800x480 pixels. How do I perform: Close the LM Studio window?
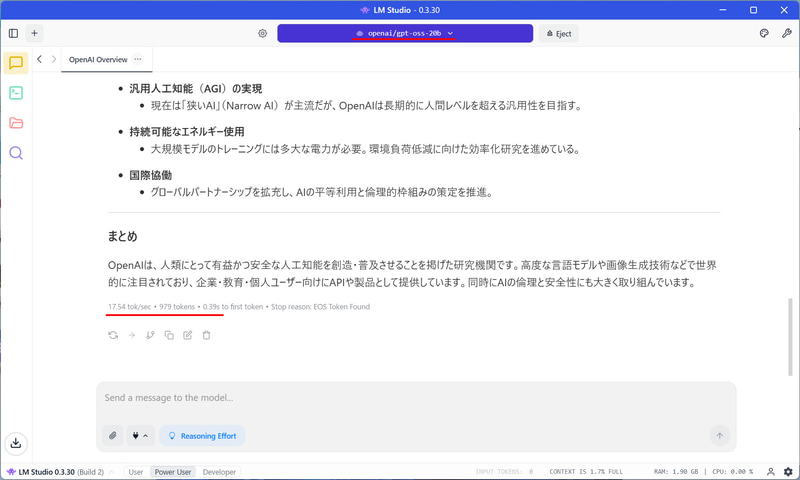pyautogui.click(x=784, y=10)
